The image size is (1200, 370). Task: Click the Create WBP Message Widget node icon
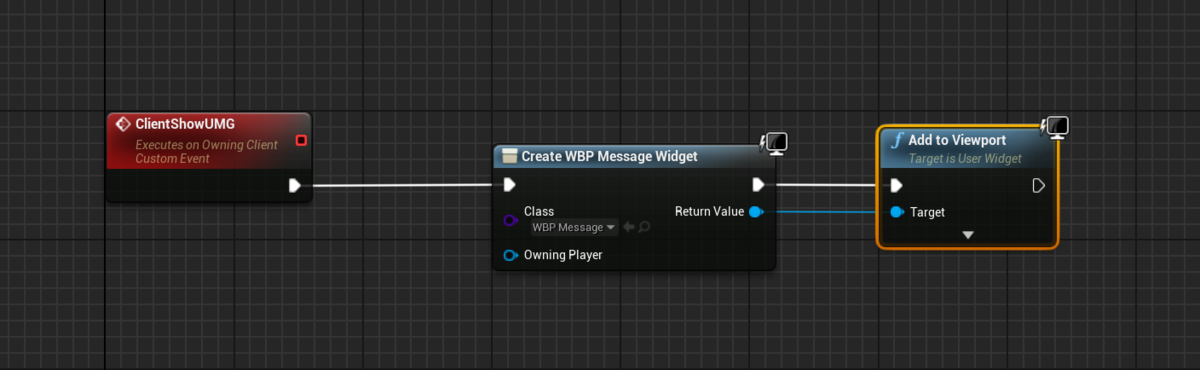509,157
